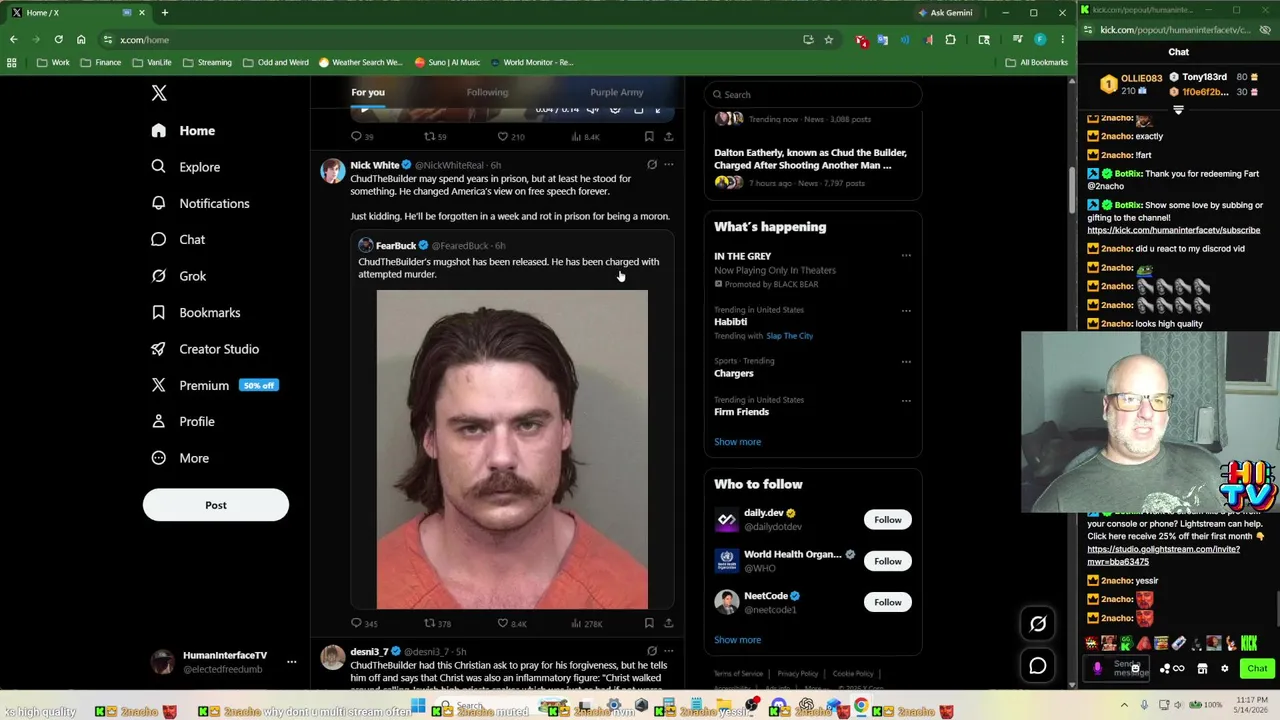Open options menu for the Habibti trend
This screenshot has width=1280, height=720.
[906, 310]
